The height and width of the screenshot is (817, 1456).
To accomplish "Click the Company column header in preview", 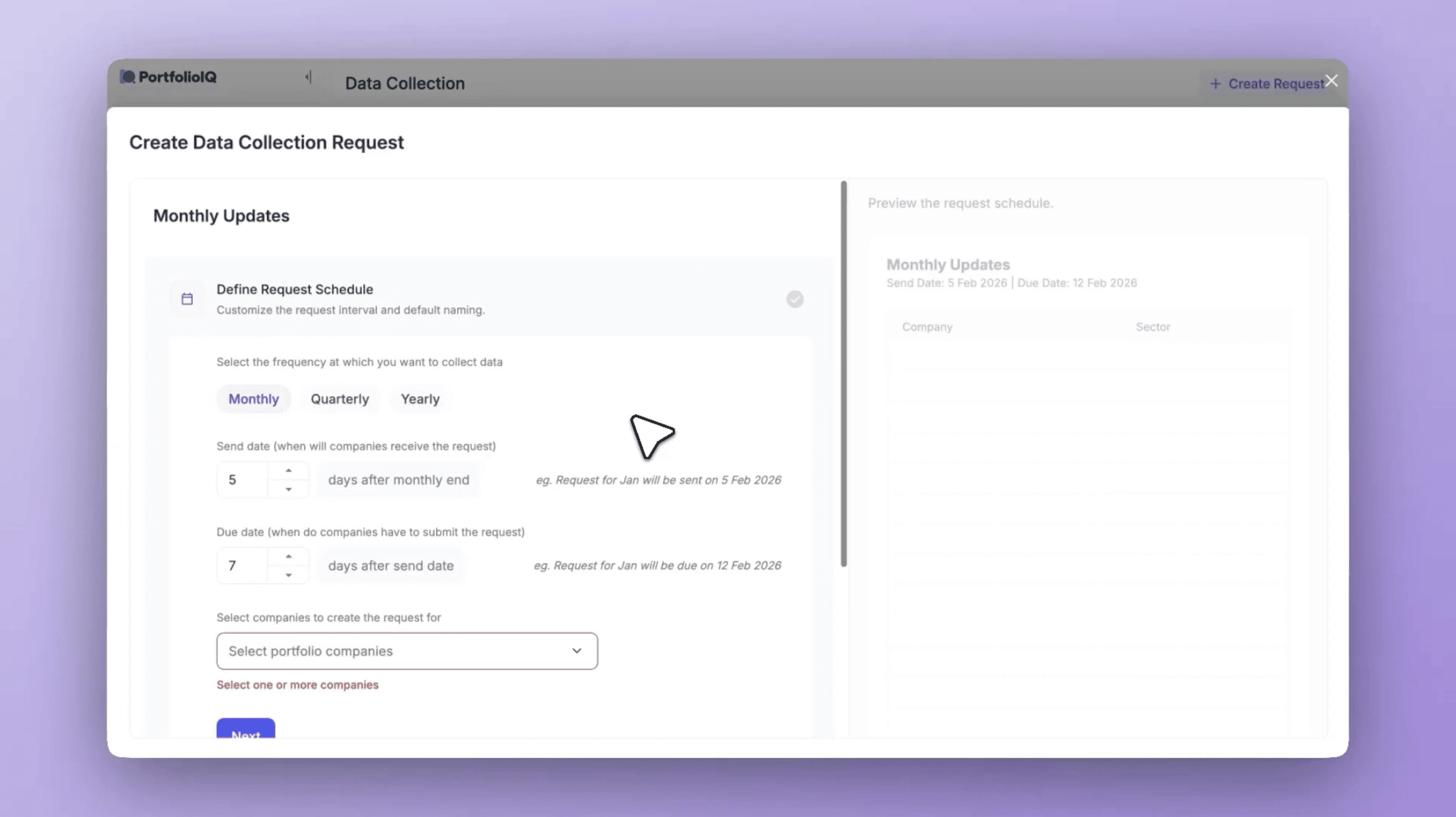I will [927, 327].
